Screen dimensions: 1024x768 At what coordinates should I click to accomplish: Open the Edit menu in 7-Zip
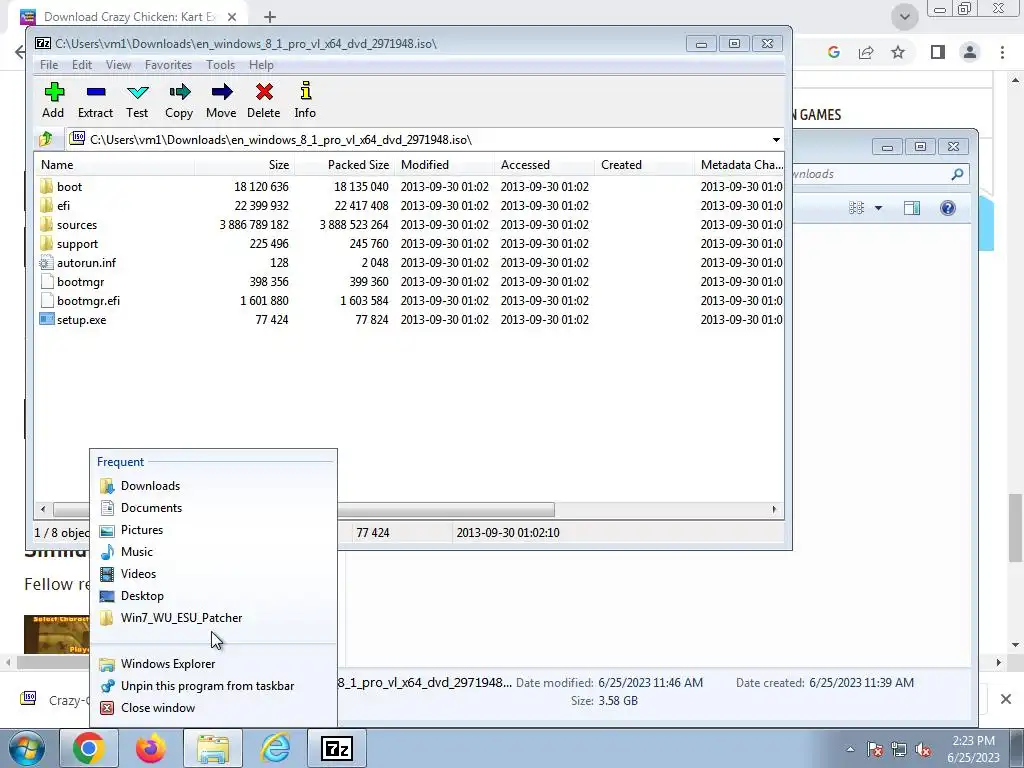point(82,65)
